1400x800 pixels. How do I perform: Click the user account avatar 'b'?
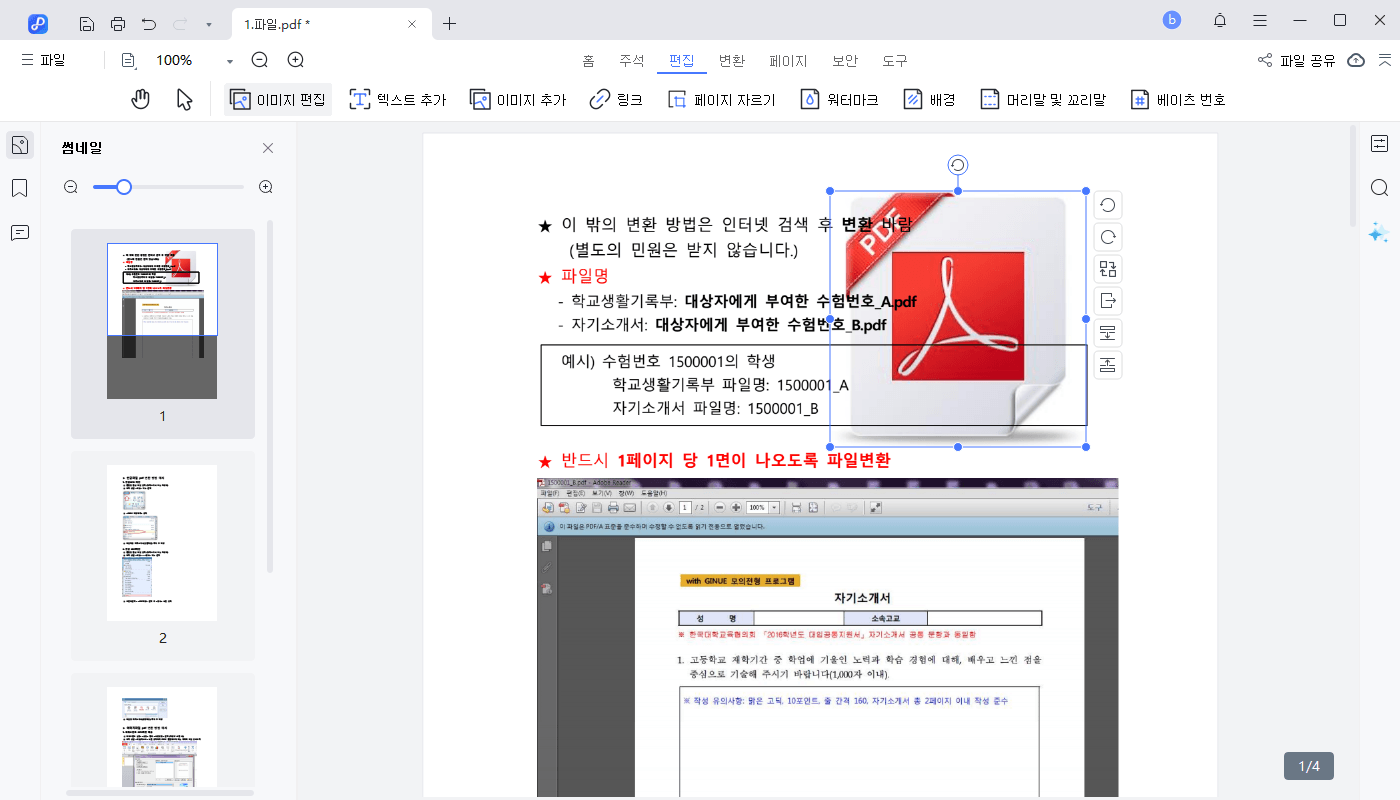click(x=1172, y=20)
